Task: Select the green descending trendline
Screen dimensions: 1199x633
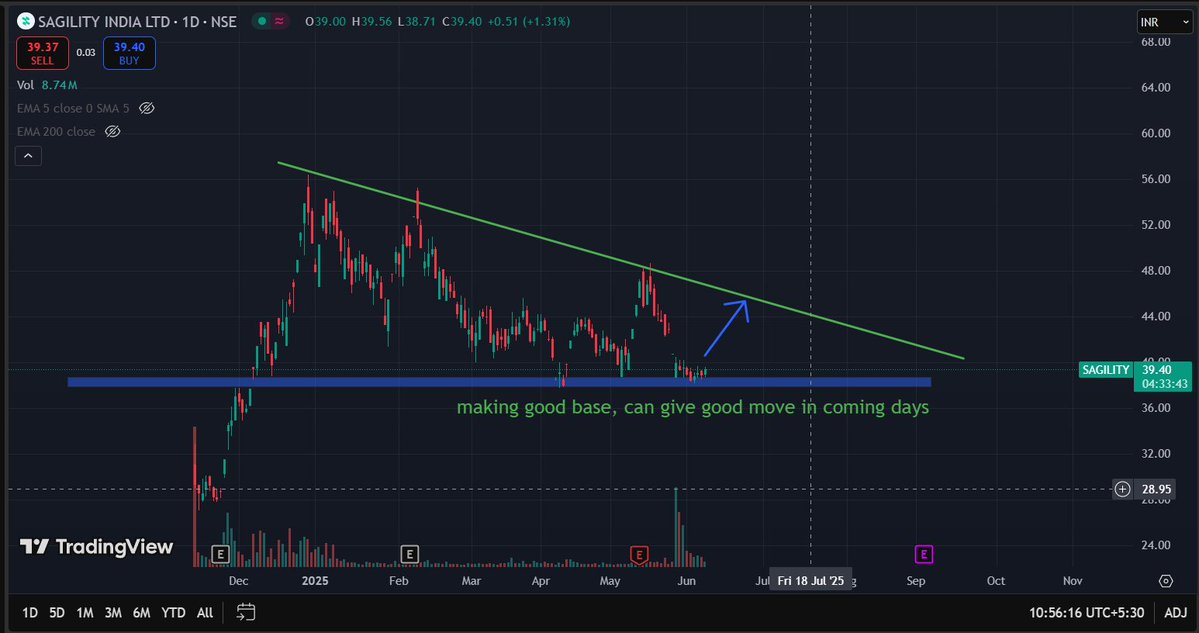Action: 619,260
